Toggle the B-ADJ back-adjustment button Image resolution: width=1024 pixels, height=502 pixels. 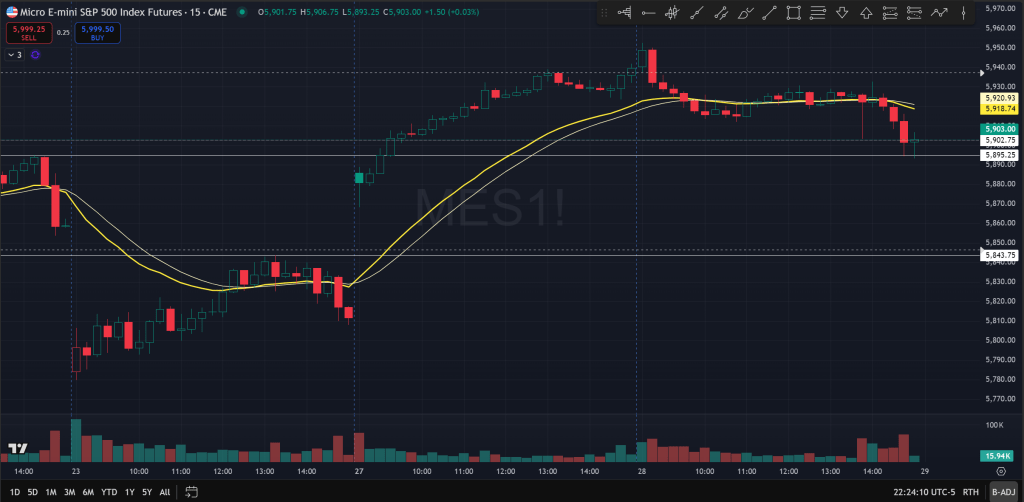[x=1002, y=492]
